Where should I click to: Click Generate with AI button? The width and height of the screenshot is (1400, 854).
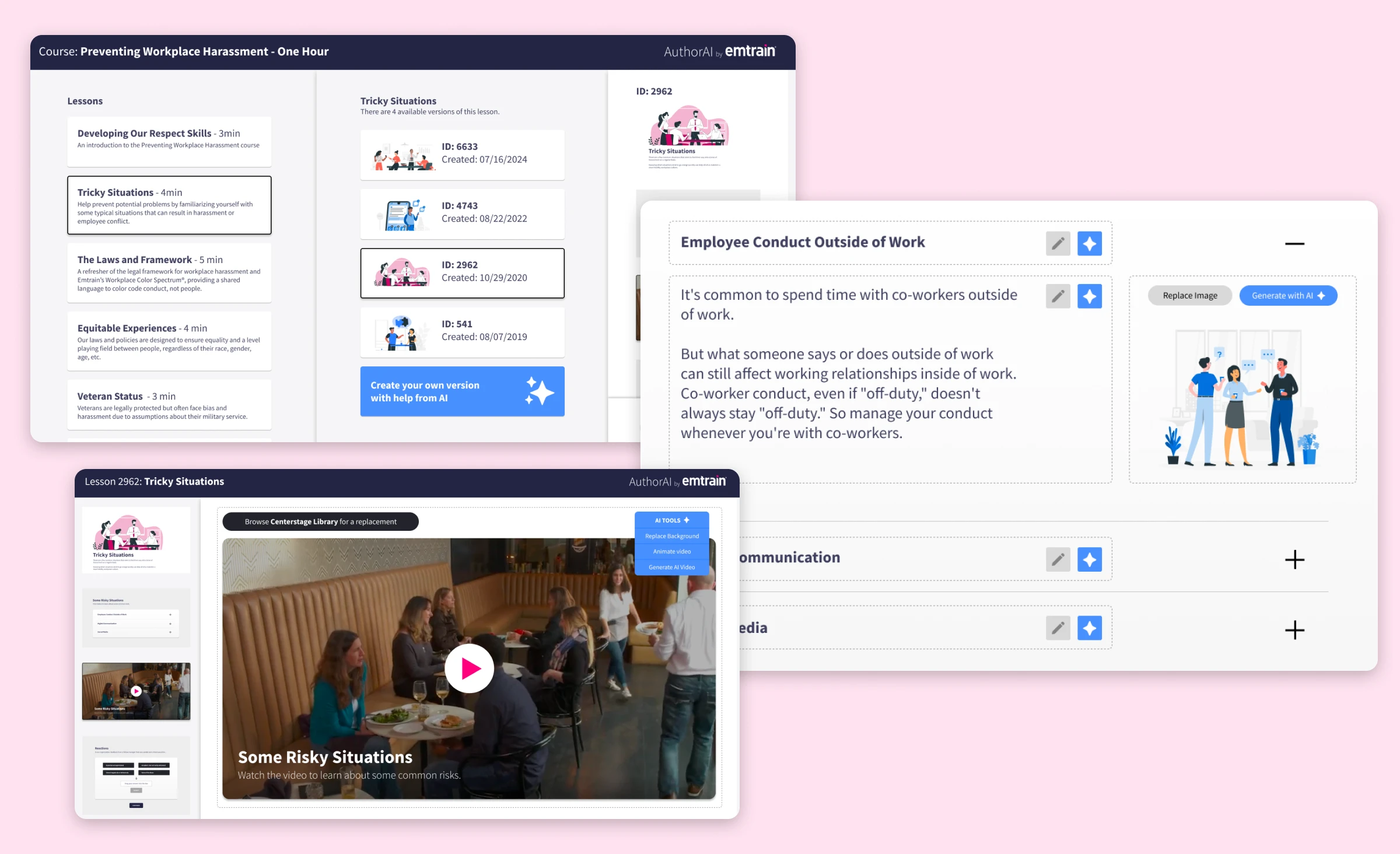[1287, 296]
